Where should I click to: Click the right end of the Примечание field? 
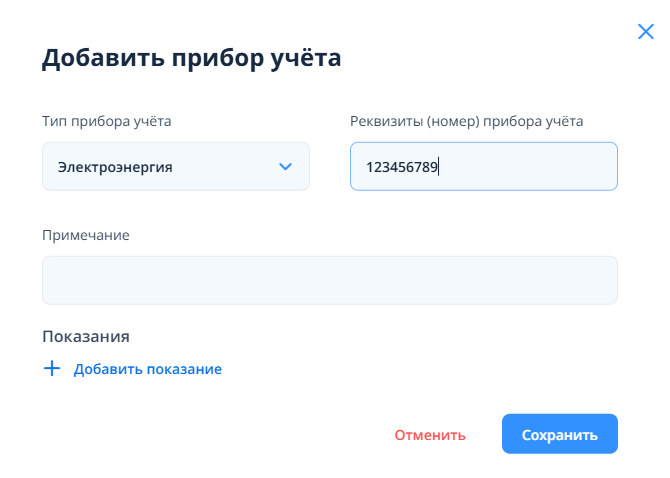[x=590, y=280]
